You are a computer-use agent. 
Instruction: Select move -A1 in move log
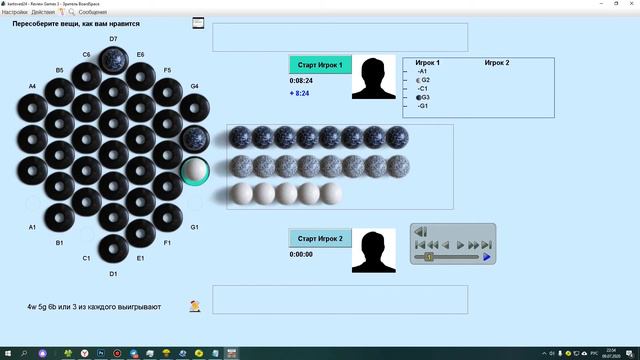(422, 71)
